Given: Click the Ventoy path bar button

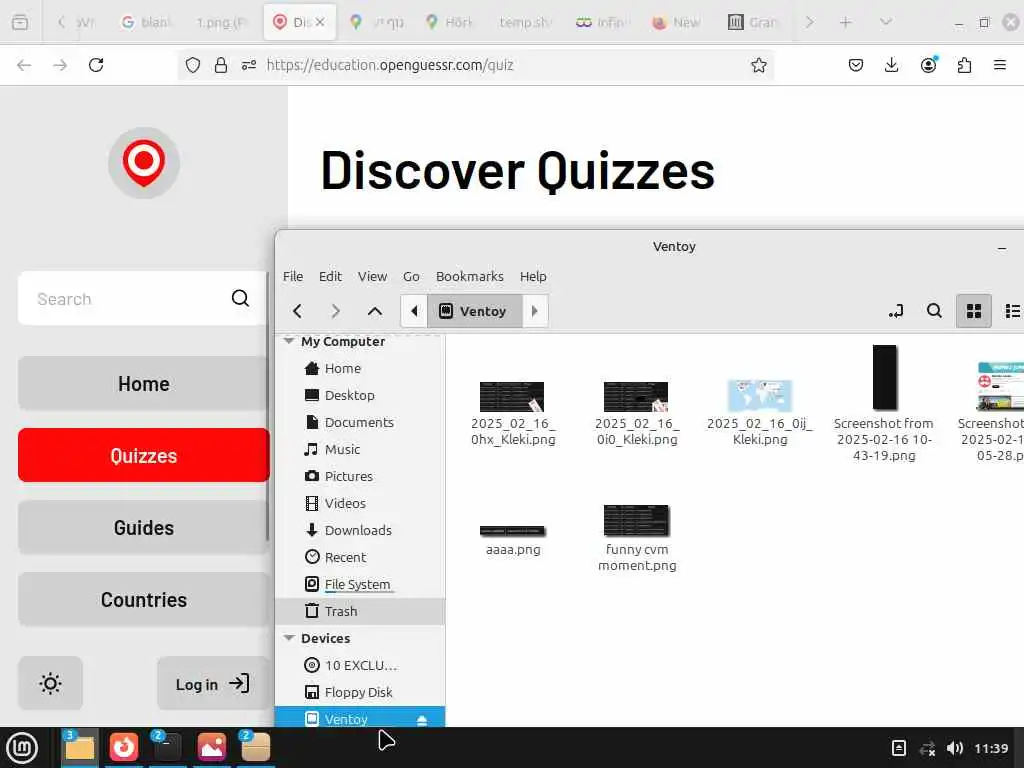Looking at the screenshot, I should coord(475,311).
